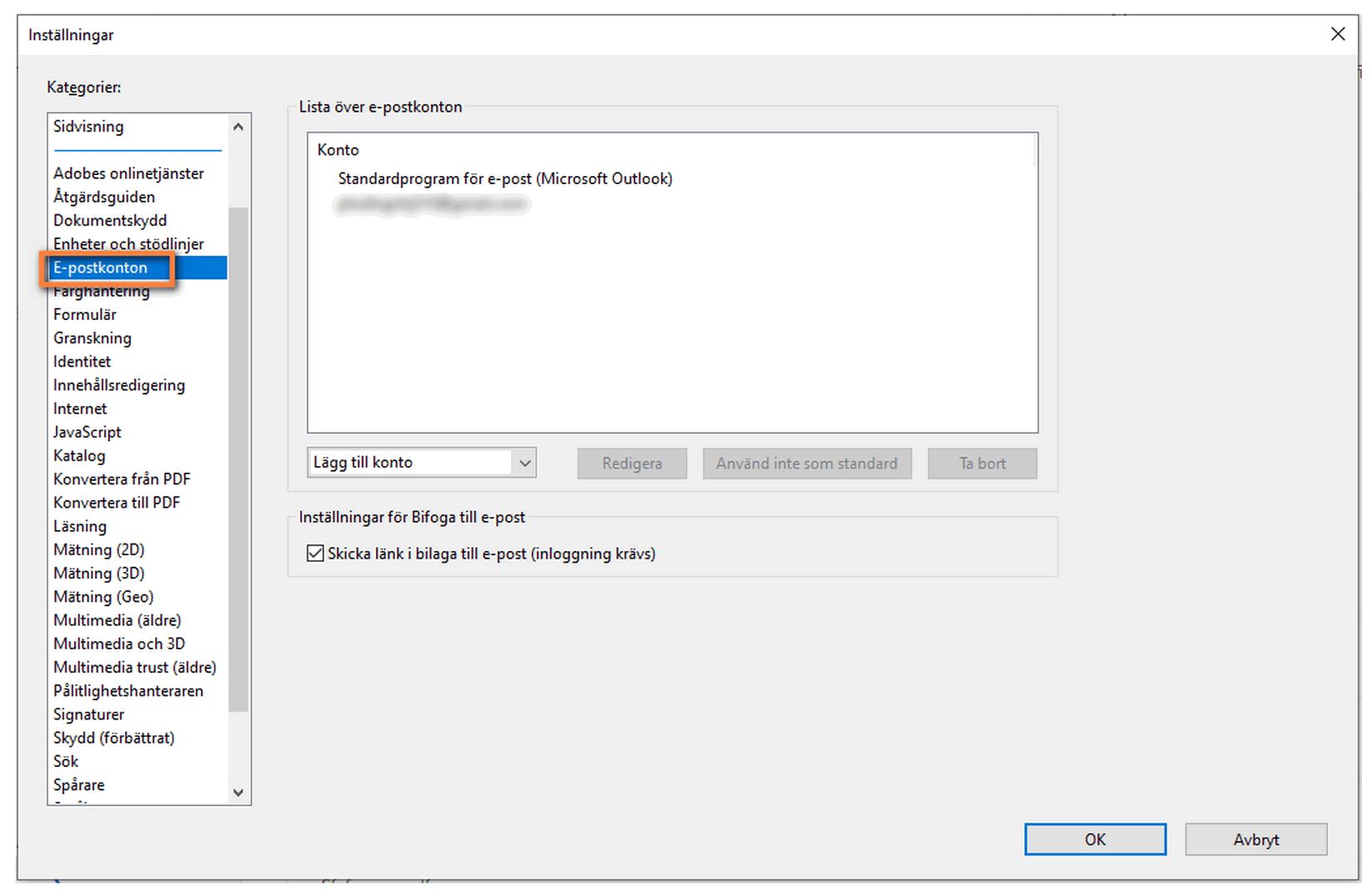This screenshot has width=1372, height=892.
Task: Click Använd inte som standard button
Action: 807,464
